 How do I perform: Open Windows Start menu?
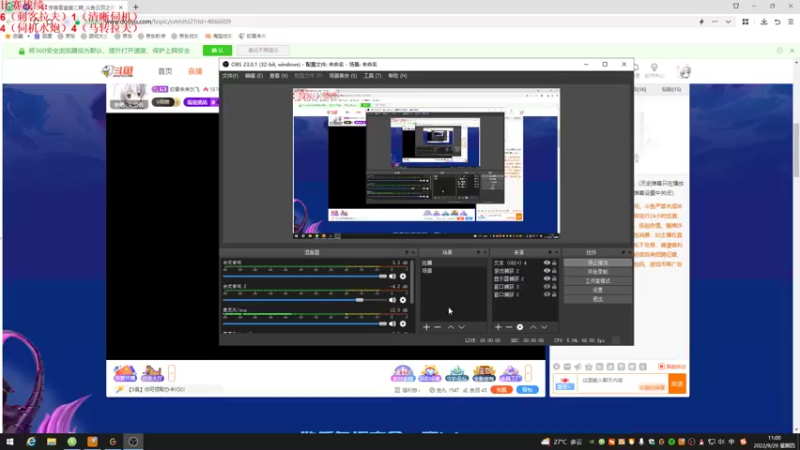10,442
